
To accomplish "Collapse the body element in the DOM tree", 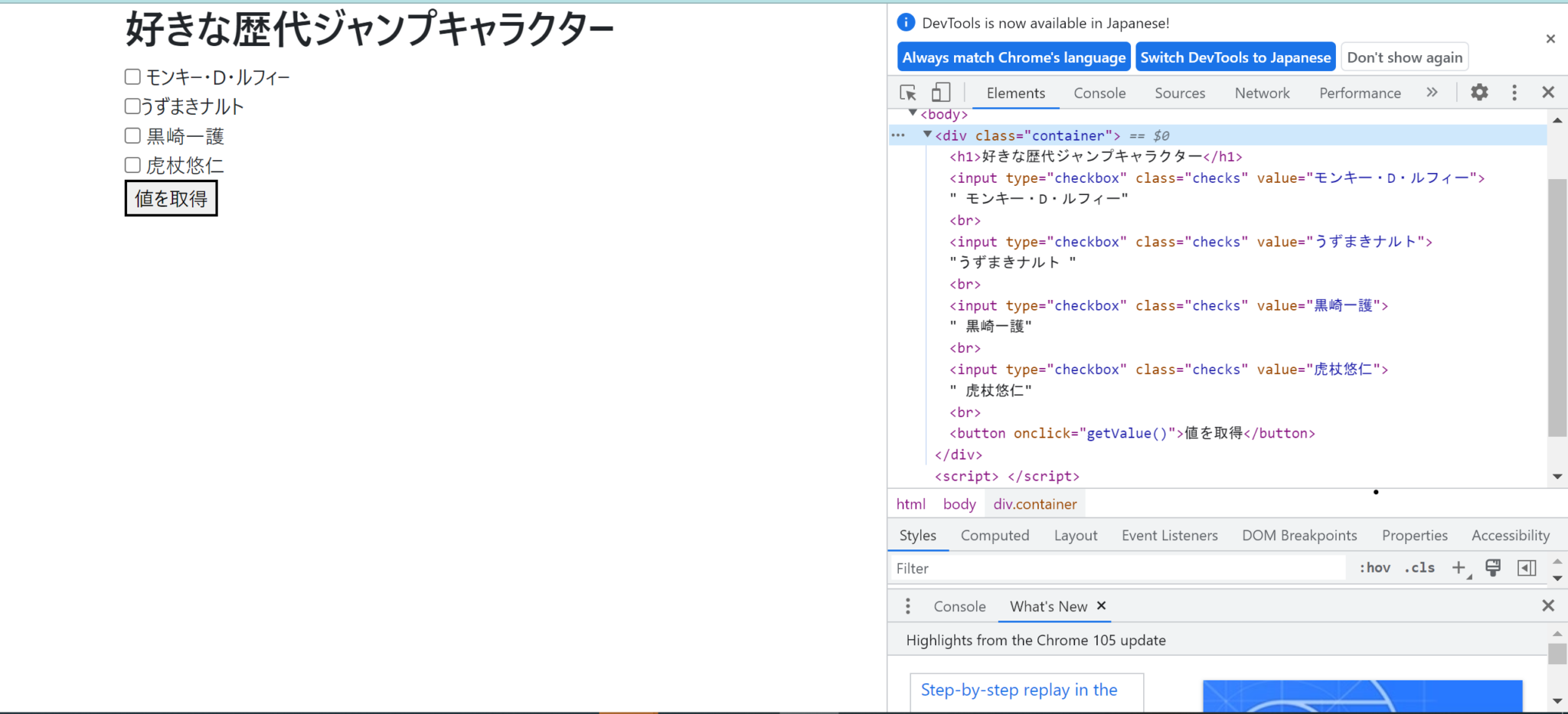I will (913, 113).
